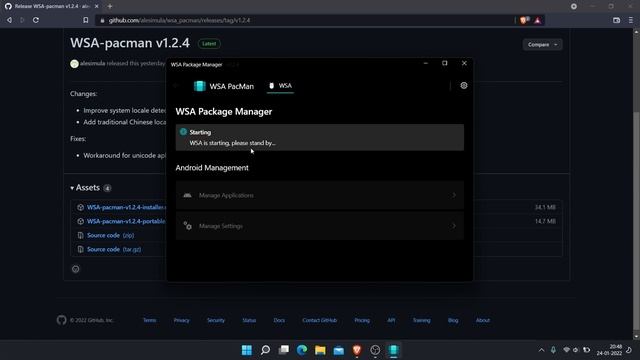Download WSA-pacman-v1.2.4-portable asset
This screenshot has width=640, height=360.
click(x=126, y=221)
